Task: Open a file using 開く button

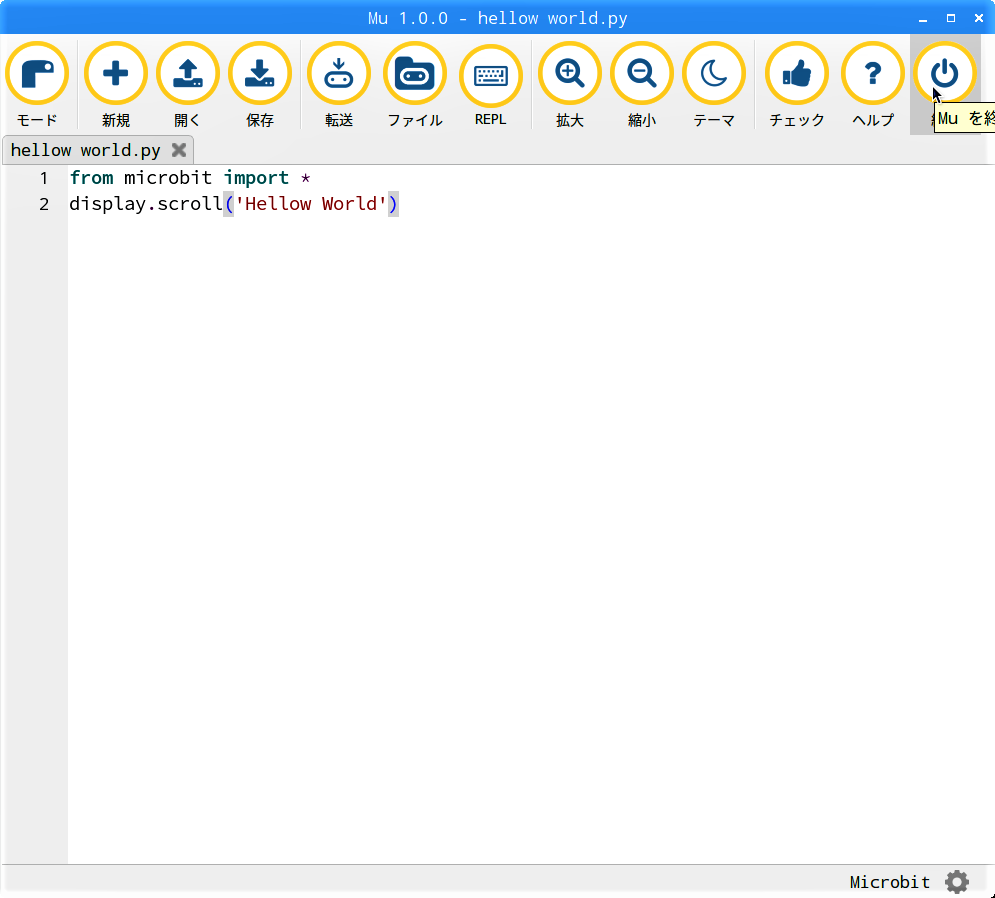Action: 188,75
